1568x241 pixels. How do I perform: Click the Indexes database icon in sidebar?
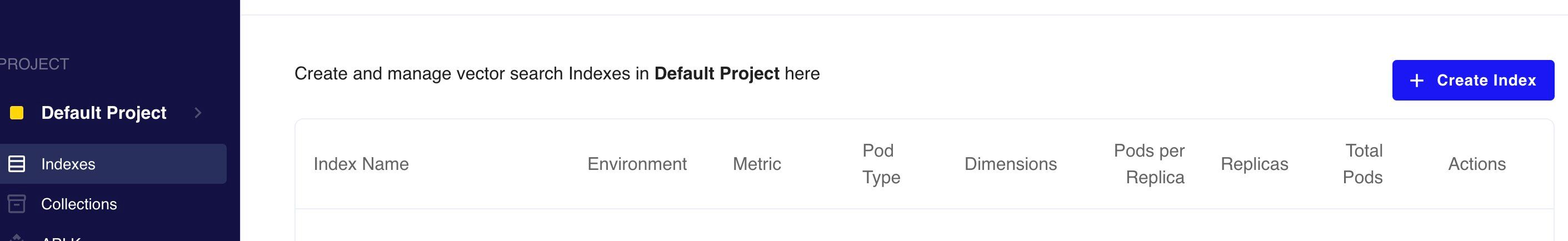point(17,164)
